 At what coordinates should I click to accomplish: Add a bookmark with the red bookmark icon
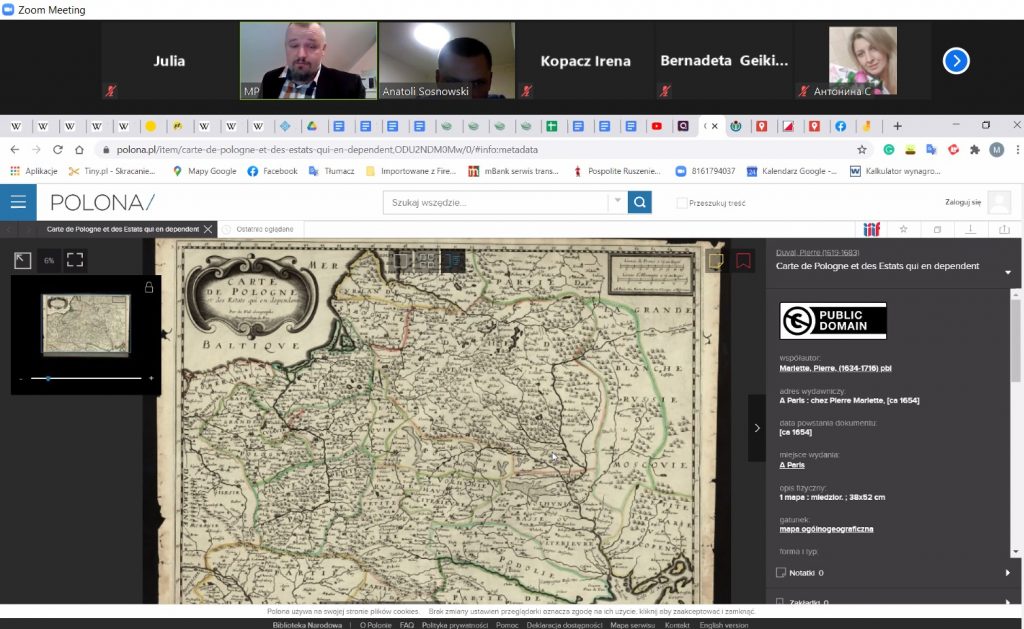pyautogui.click(x=743, y=261)
